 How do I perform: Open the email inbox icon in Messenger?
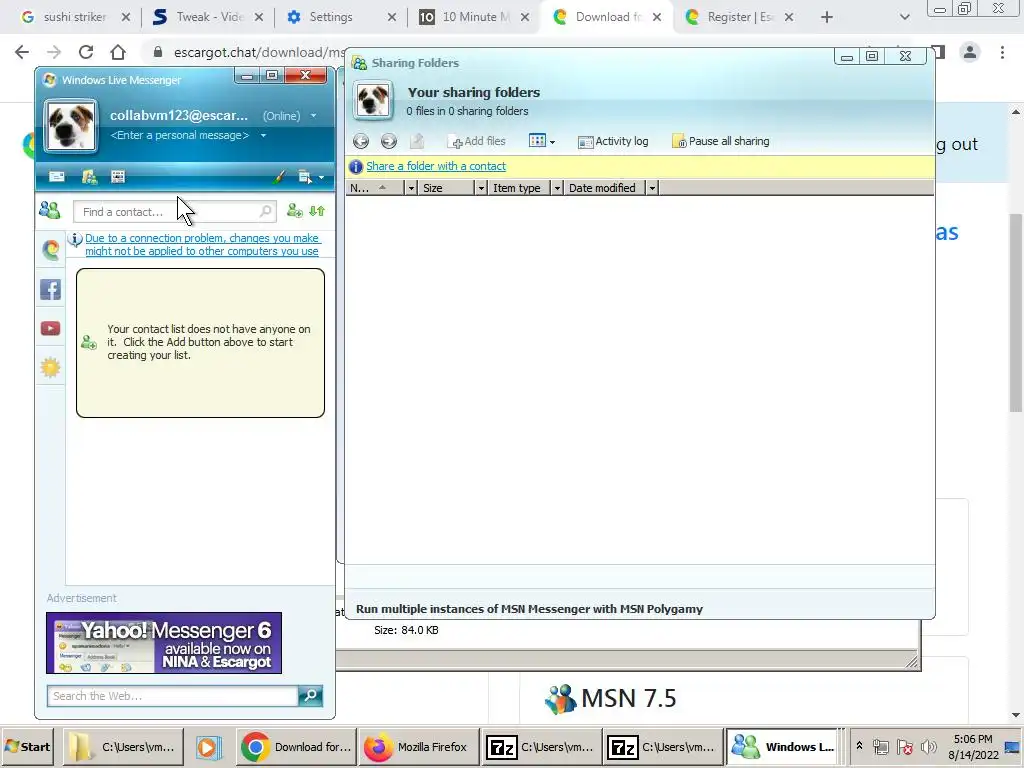click(57, 176)
